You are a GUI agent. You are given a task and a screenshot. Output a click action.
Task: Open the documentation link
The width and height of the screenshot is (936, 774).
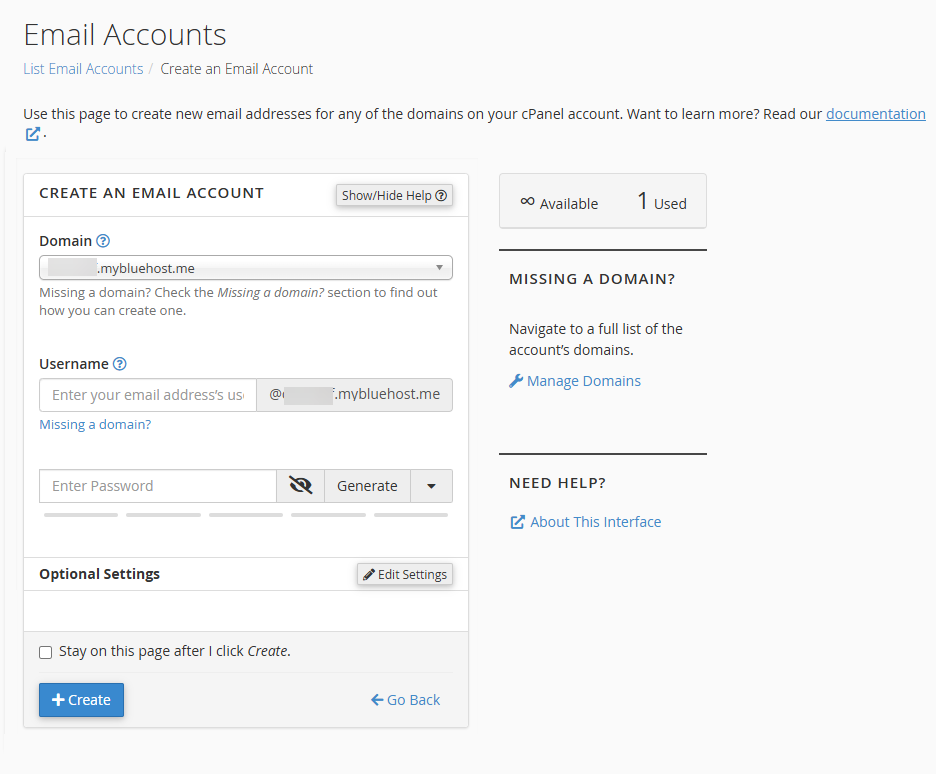875,113
